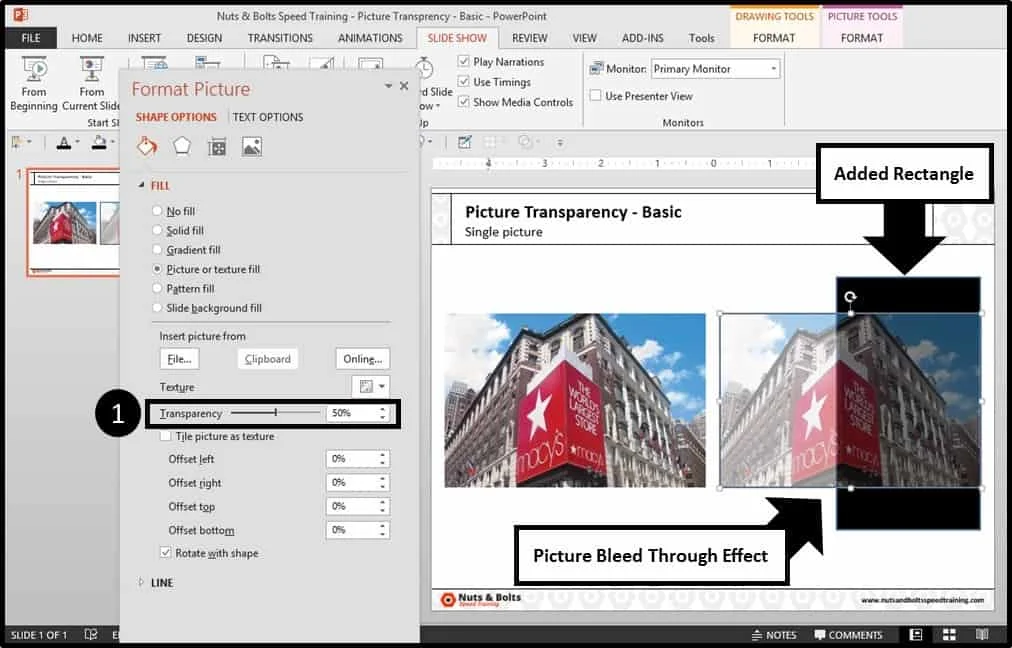Click Rehearse Timings stopwatch icon
This screenshot has width=1012, height=648.
[424, 68]
